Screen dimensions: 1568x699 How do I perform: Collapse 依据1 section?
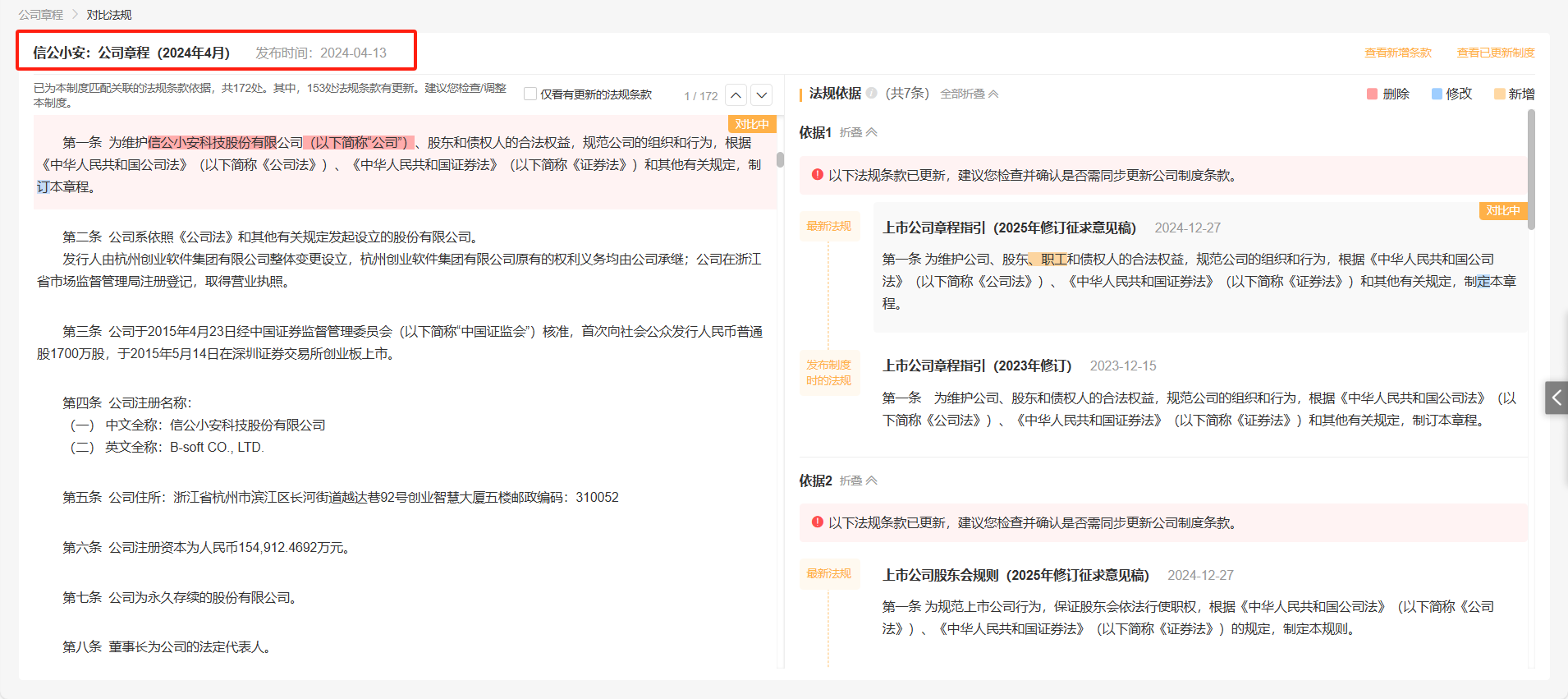[x=859, y=132]
